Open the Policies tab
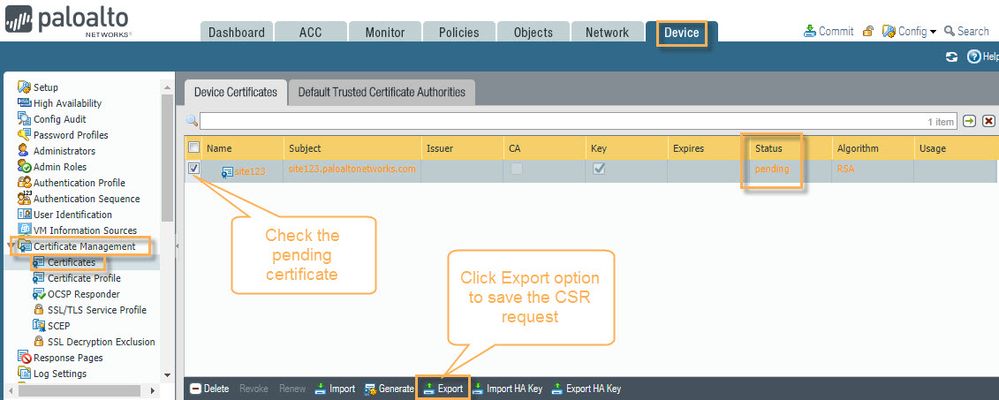Screen dimensions: 999x400 (x=459, y=32)
